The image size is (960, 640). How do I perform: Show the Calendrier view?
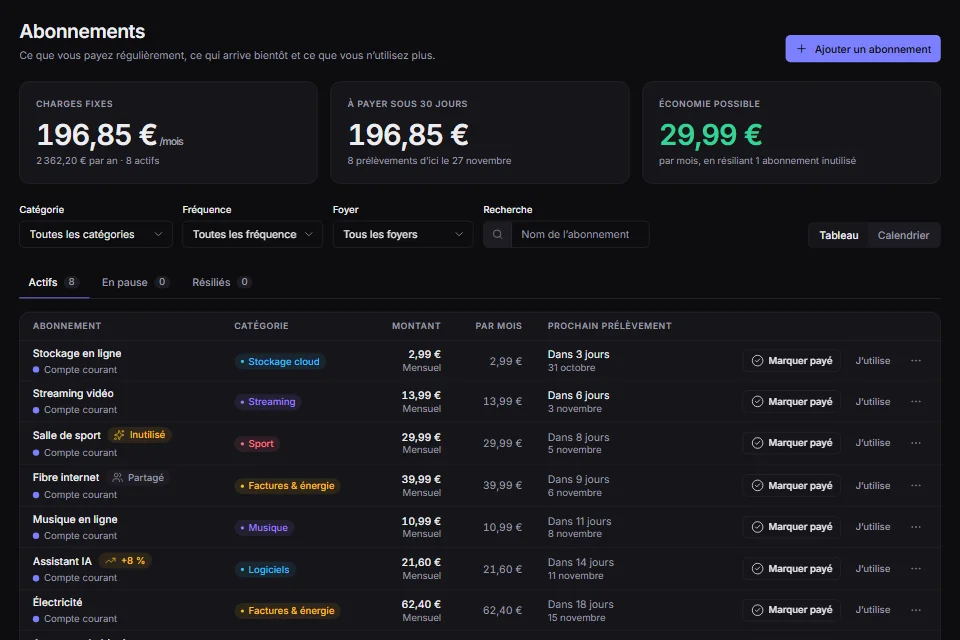click(903, 235)
